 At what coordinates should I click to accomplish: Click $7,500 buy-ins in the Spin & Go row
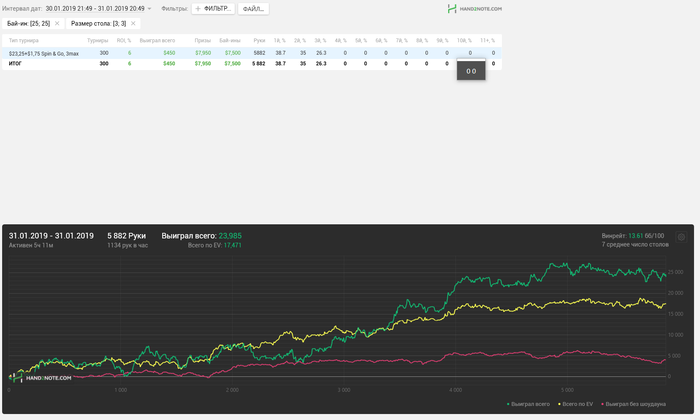click(233, 53)
